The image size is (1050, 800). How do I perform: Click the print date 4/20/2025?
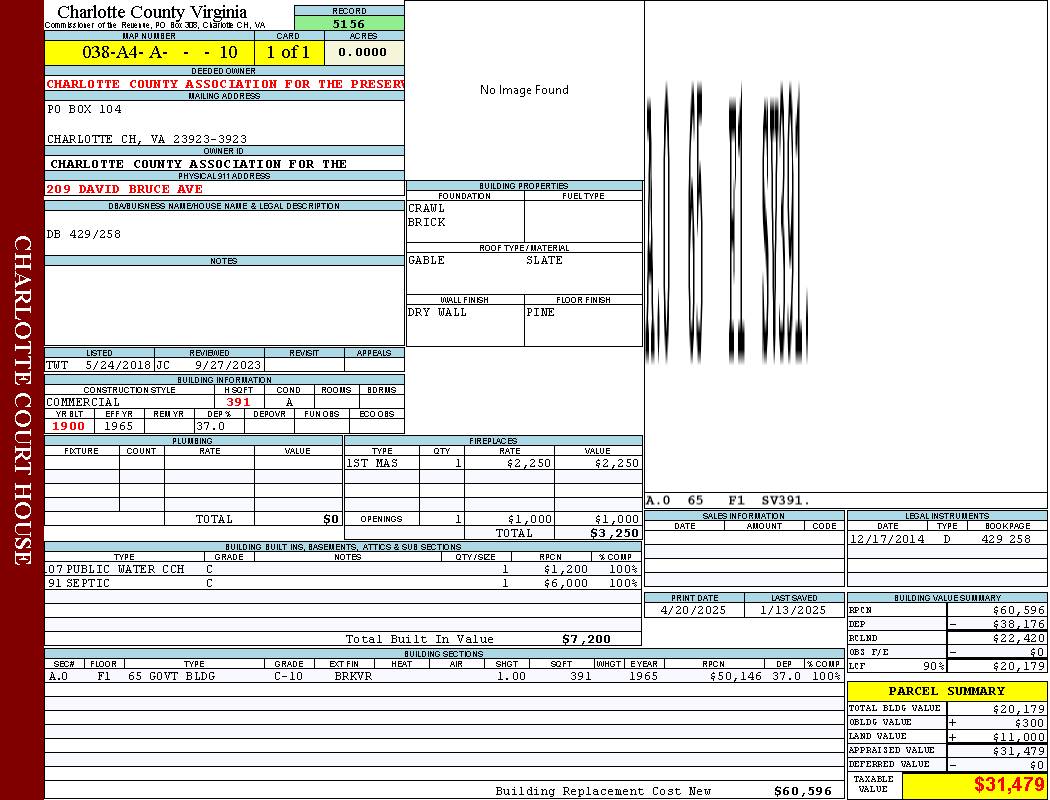pyautogui.click(x=692, y=611)
